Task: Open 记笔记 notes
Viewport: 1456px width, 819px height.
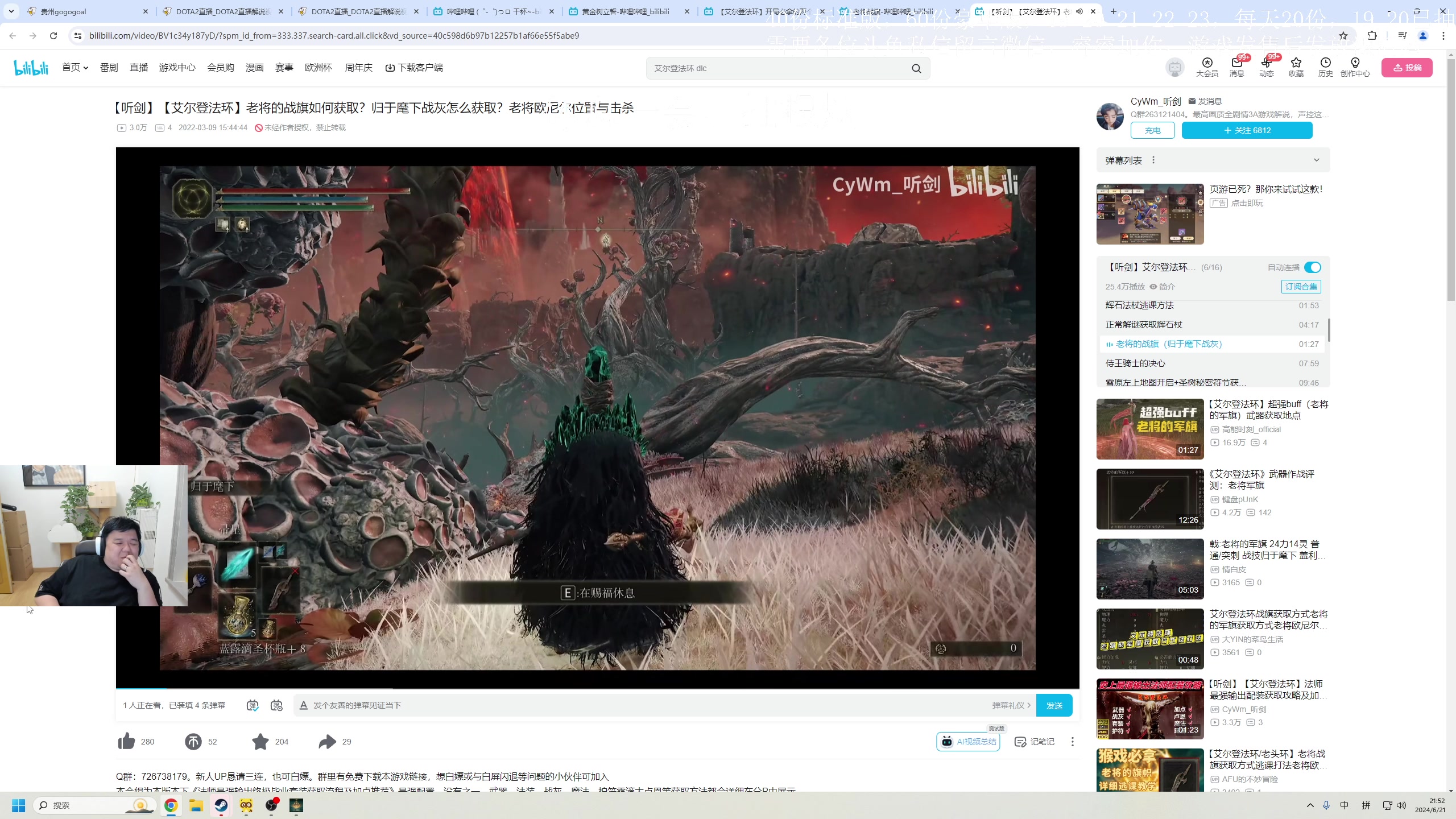Action: (x=1035, y=742)
